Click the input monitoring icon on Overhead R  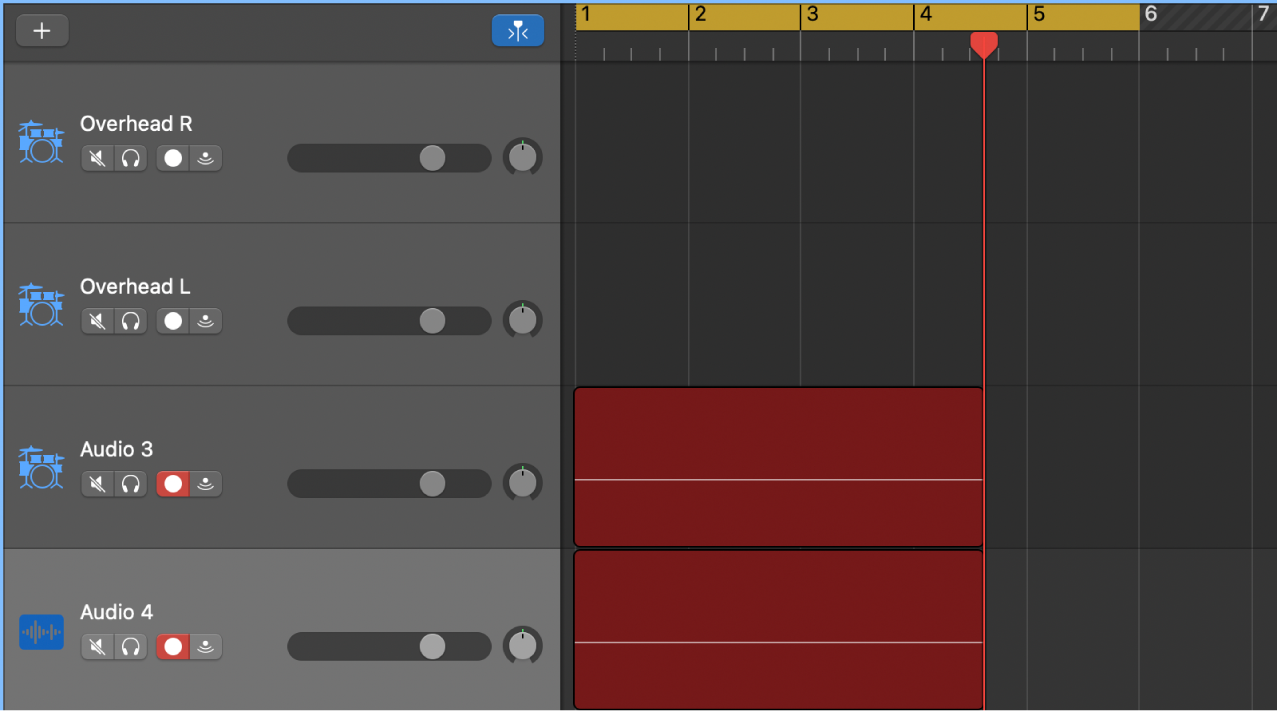pyautogui.click(x=206, y=158)
